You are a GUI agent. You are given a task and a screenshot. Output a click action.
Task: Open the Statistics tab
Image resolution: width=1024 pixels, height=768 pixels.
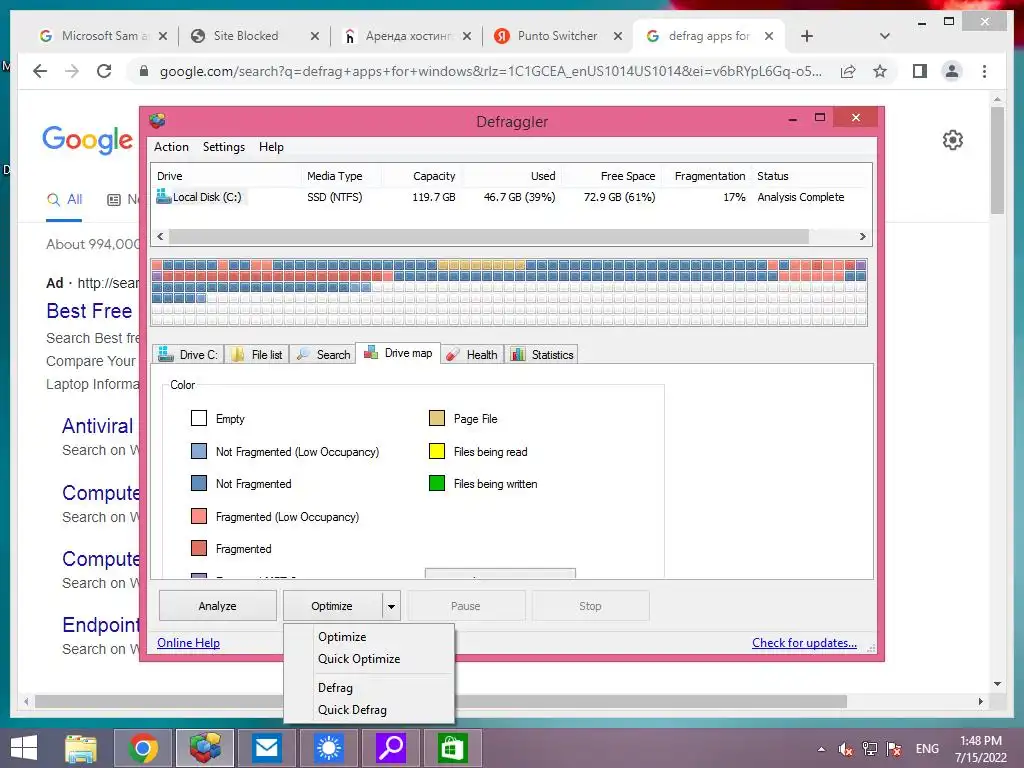pyautogui.click(x=542, y=355)
